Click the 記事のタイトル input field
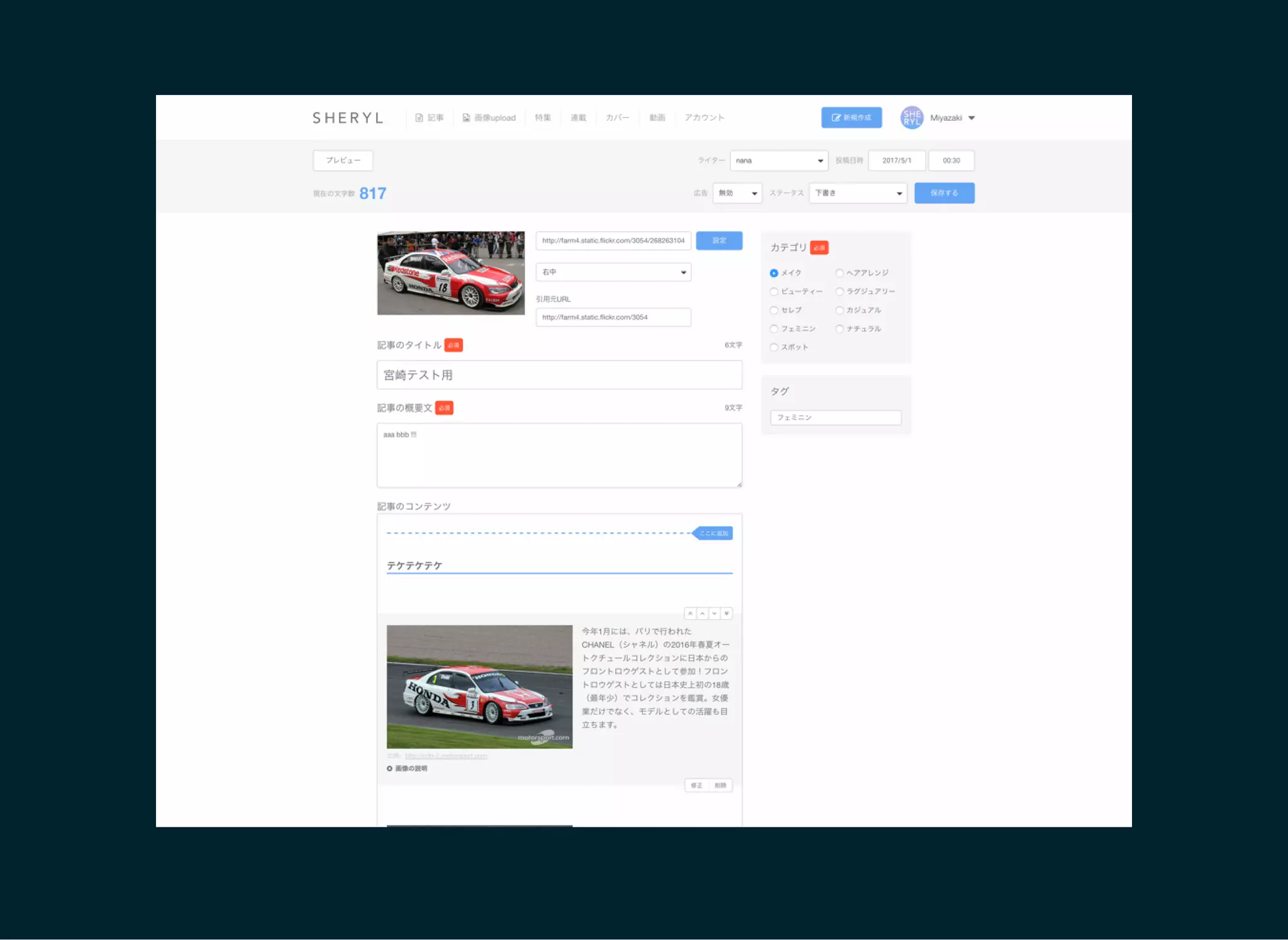Viewport: 1288px width, 940px height. coord(559,375)
